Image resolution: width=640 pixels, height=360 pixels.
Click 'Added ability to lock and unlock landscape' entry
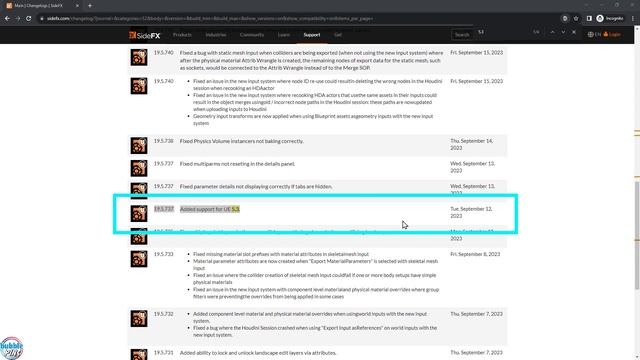pyautogui.click(x=258, y=353)
